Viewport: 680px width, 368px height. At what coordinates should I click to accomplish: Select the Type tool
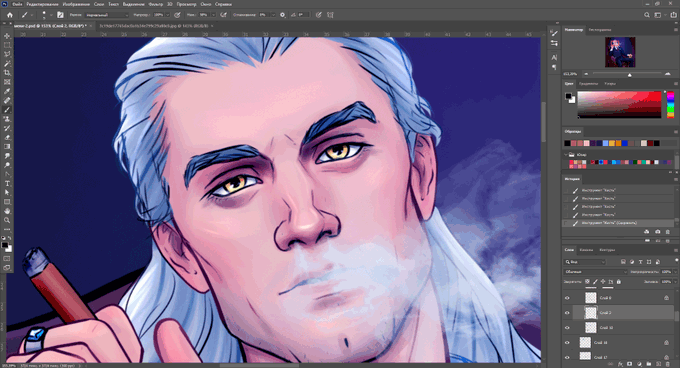tap(7, 183)
